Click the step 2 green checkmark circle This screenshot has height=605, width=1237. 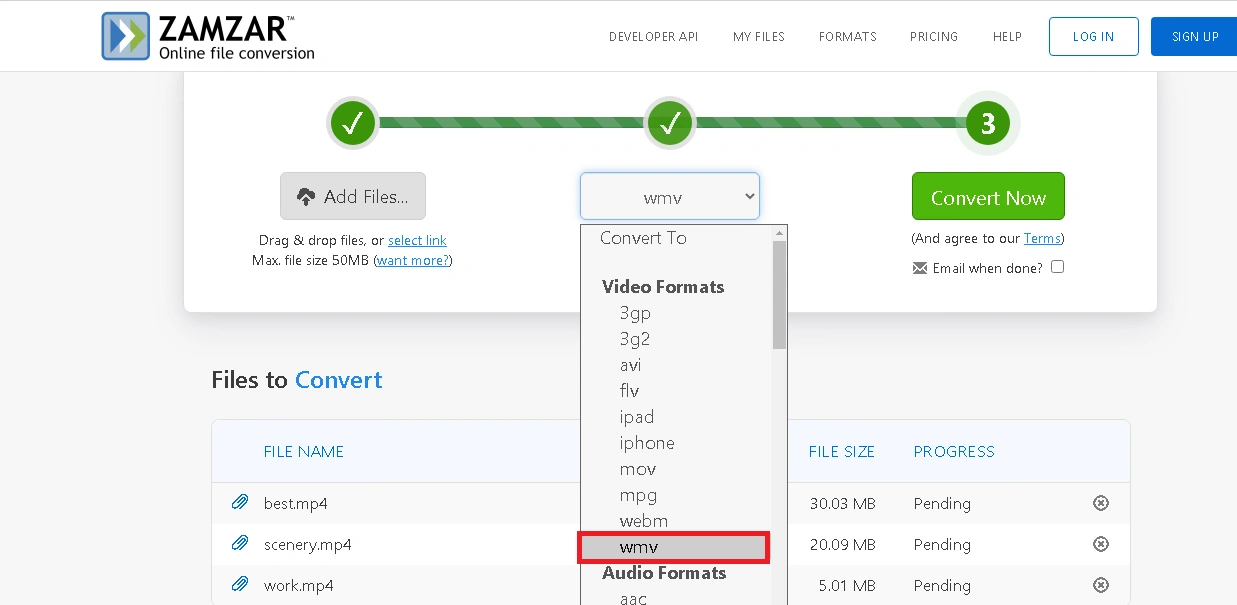(x=670, y=123)
